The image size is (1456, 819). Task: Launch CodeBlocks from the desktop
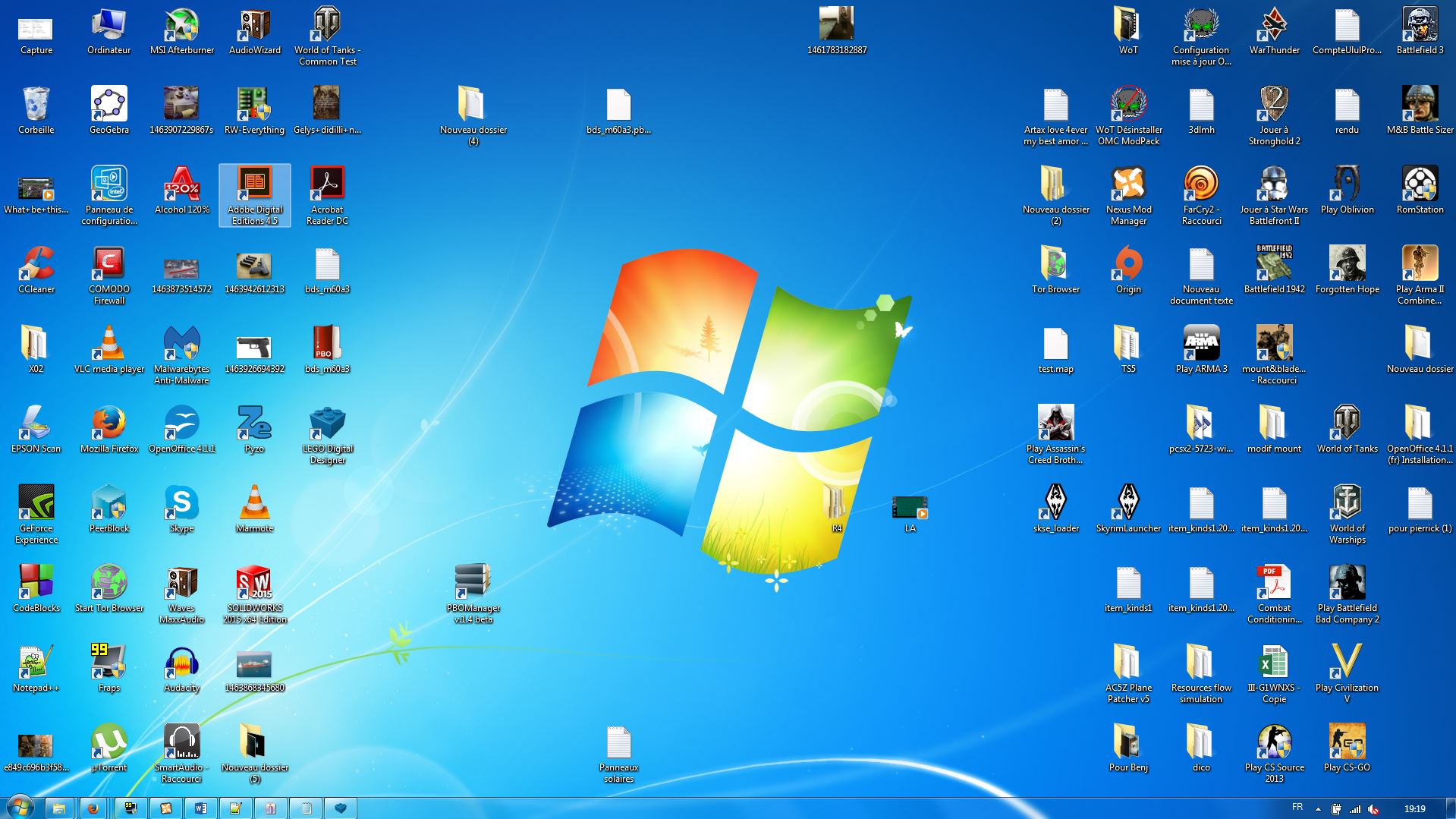point(36,590)
